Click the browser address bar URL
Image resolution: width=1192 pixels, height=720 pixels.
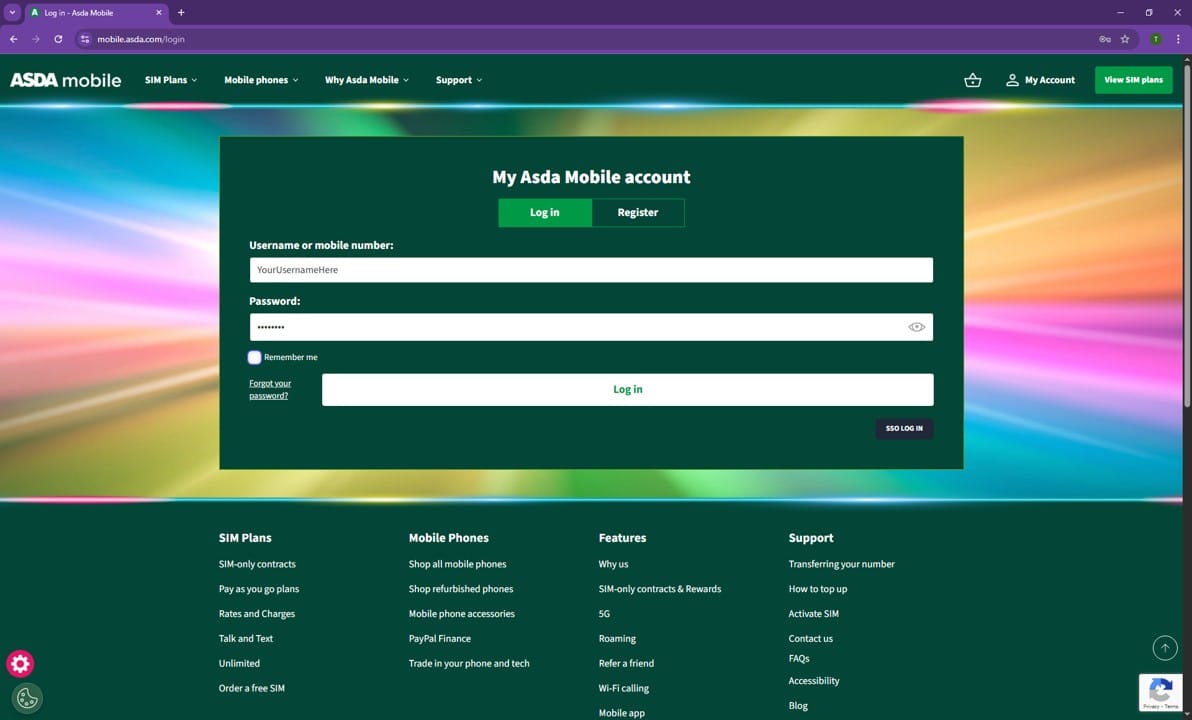141,39
